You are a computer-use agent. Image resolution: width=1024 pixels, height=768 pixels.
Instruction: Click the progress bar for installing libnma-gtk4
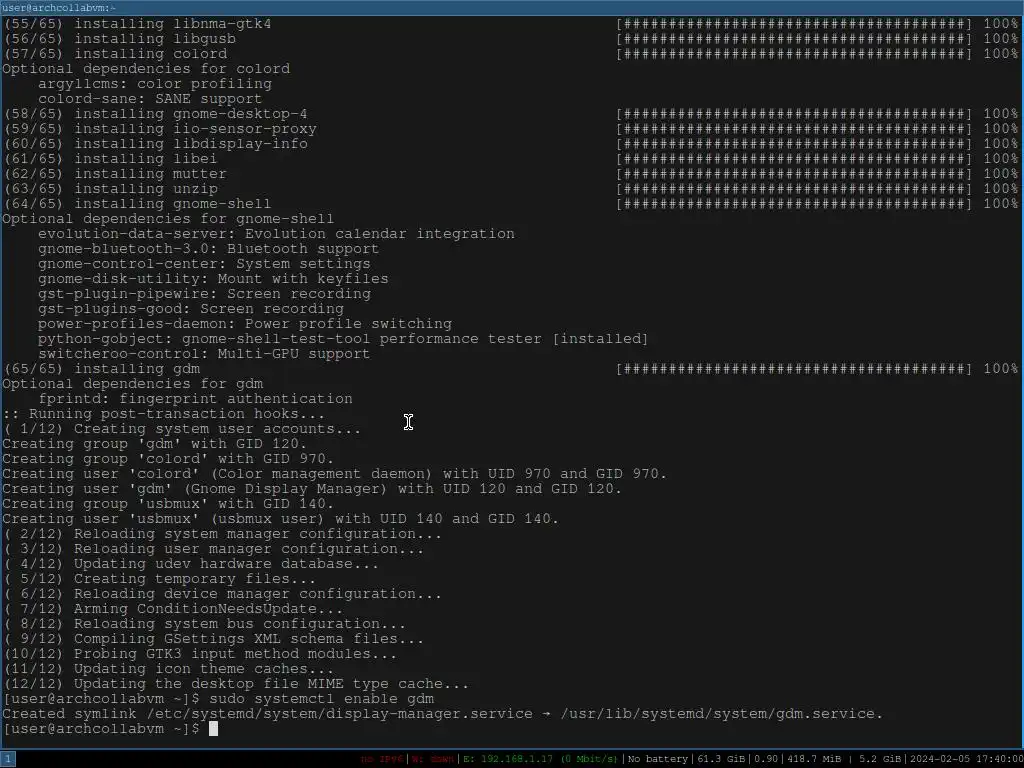793,24
